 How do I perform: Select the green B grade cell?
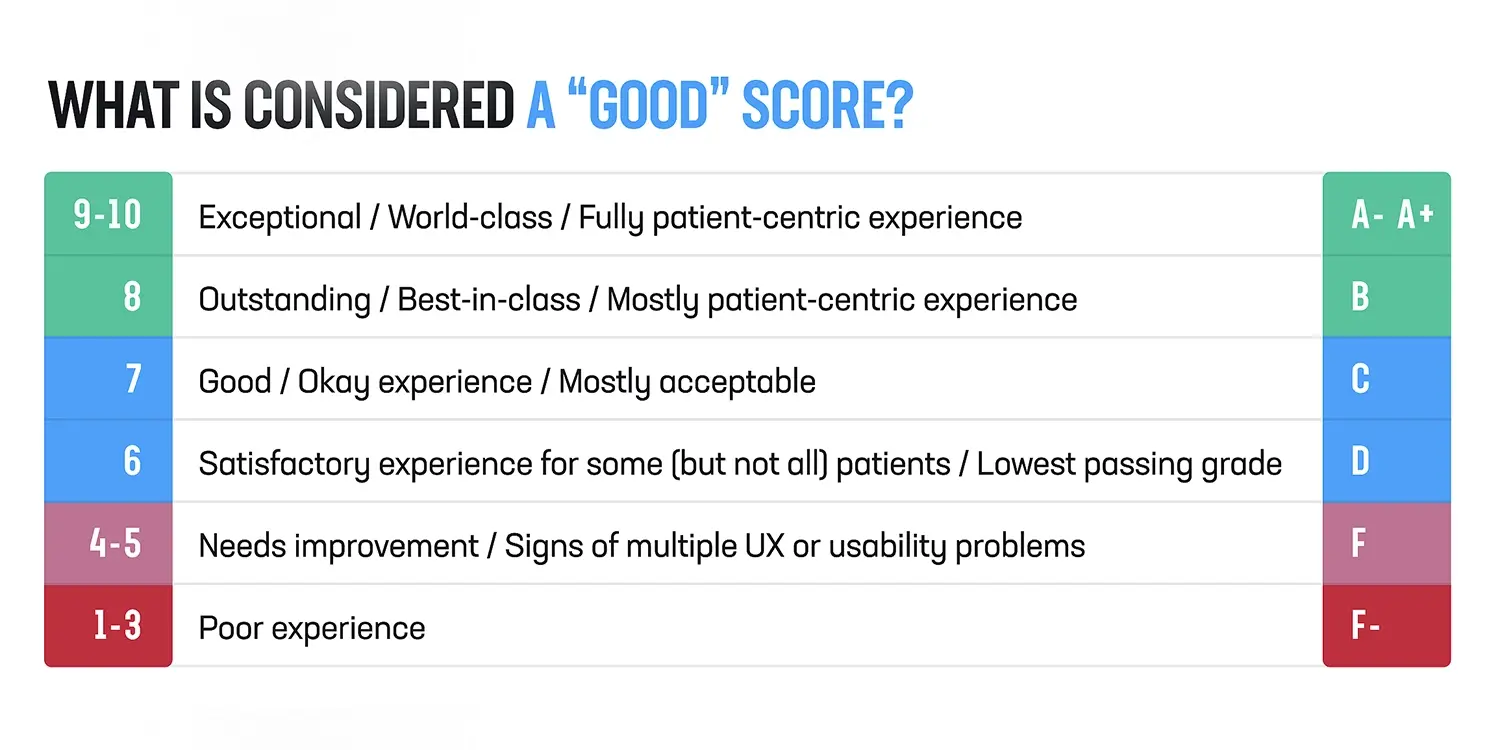1387,298
